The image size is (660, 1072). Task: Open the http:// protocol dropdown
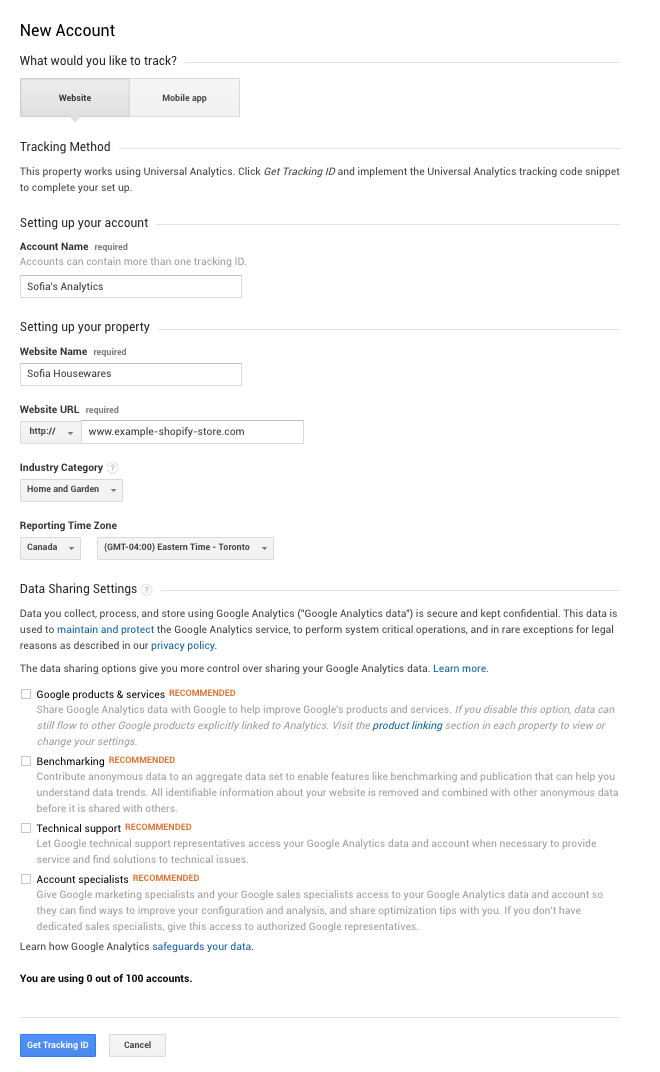(50, 432)
